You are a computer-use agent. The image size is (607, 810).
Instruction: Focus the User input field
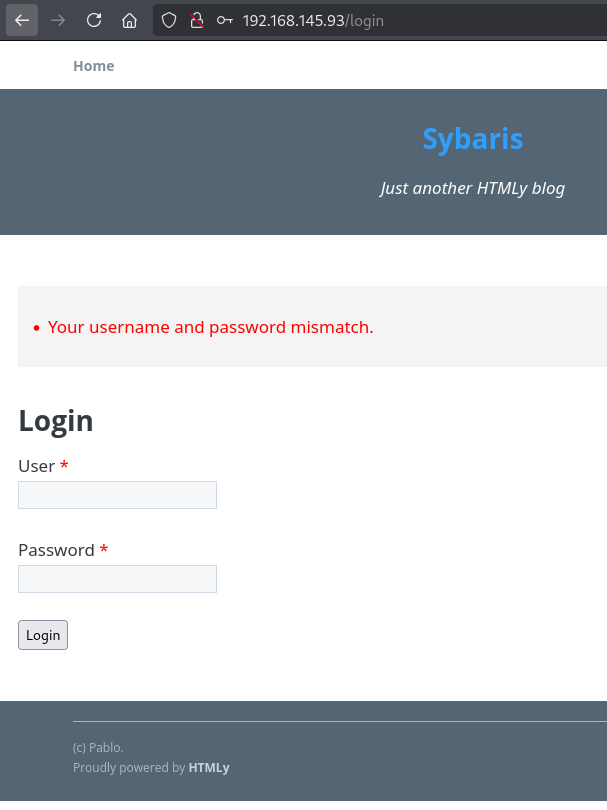click(x=117, y=494)
